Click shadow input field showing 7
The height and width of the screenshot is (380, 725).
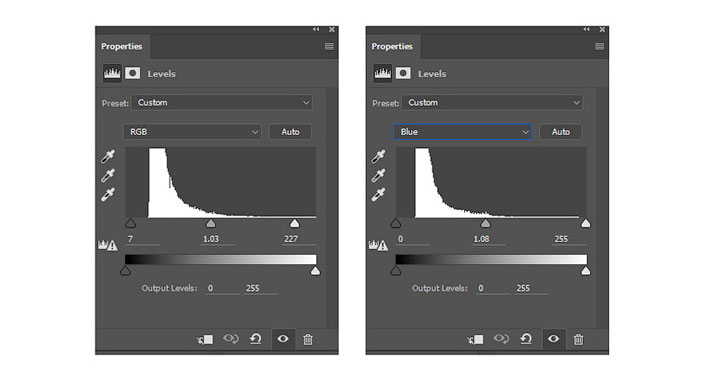point(142,239)
